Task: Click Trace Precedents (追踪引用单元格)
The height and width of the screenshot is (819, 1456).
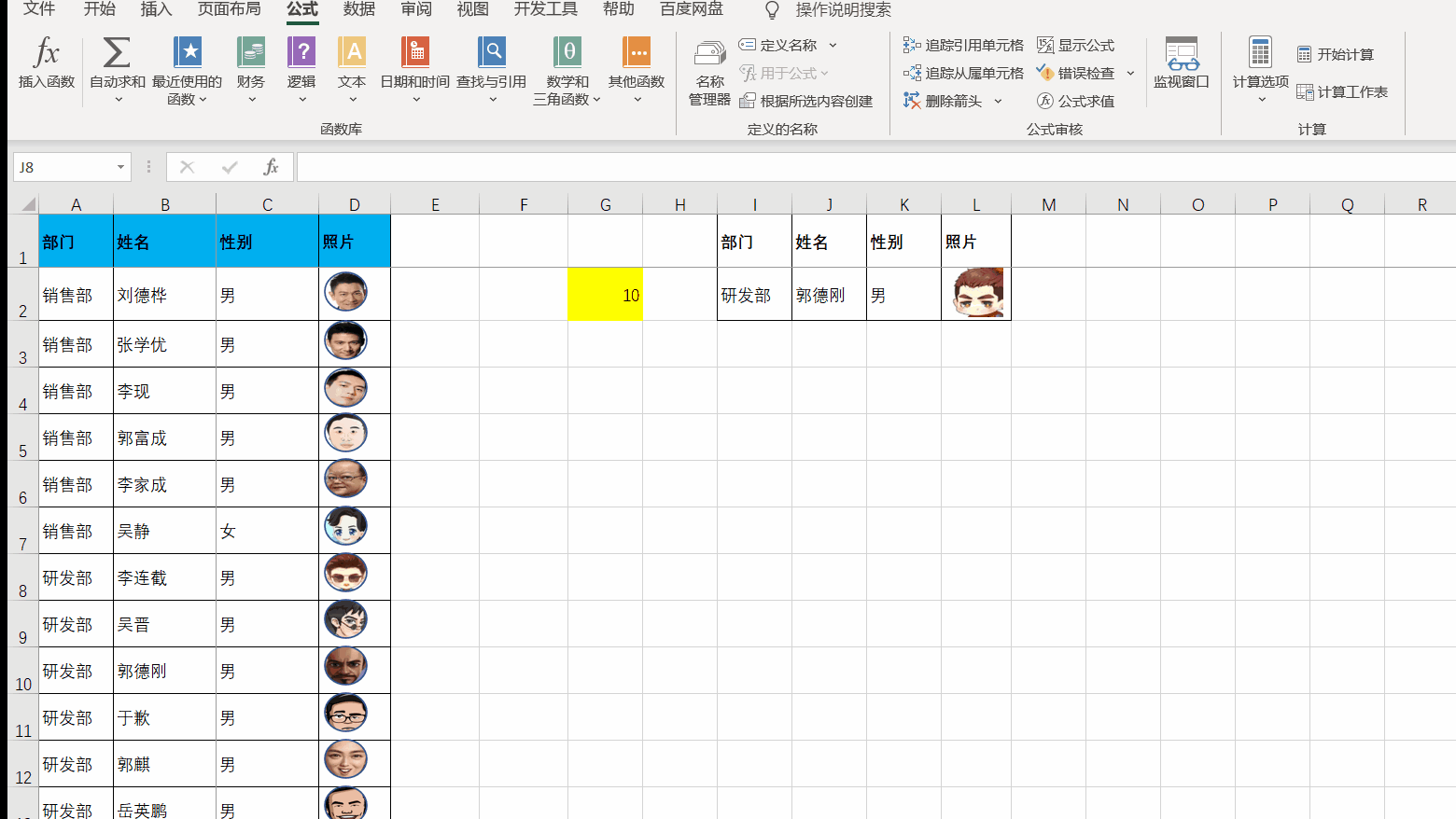Action: pos(963,45)
